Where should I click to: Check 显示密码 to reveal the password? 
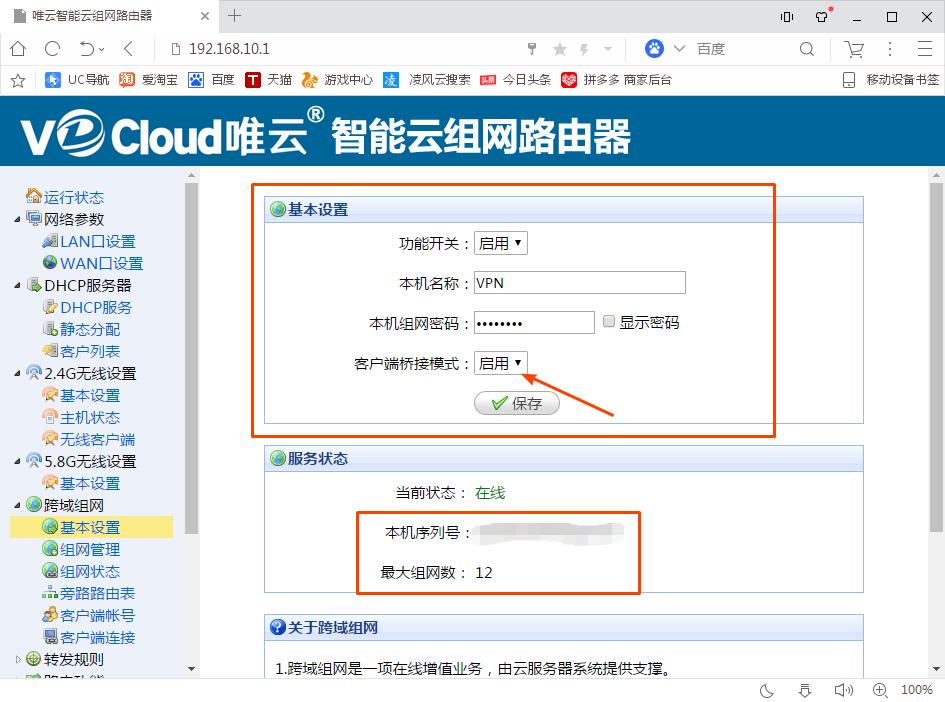(x=609, y=321)
